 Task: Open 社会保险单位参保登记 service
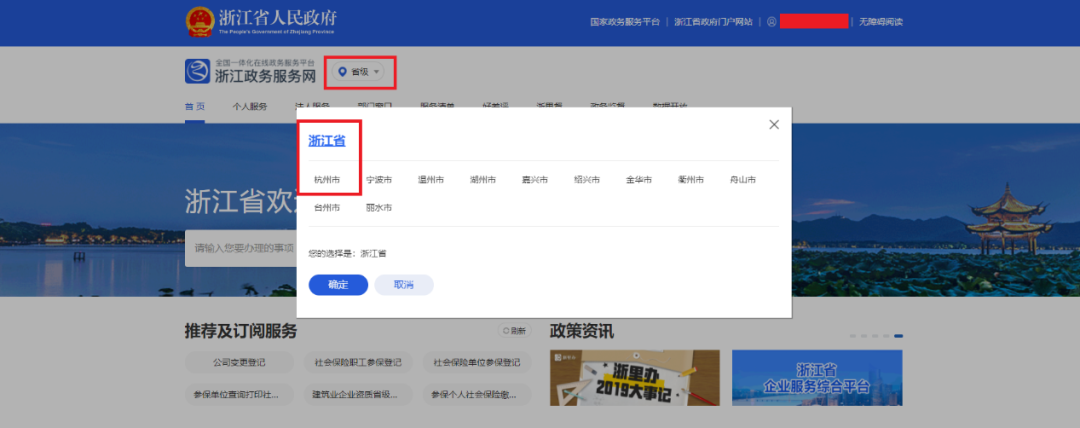coord(477,362)
